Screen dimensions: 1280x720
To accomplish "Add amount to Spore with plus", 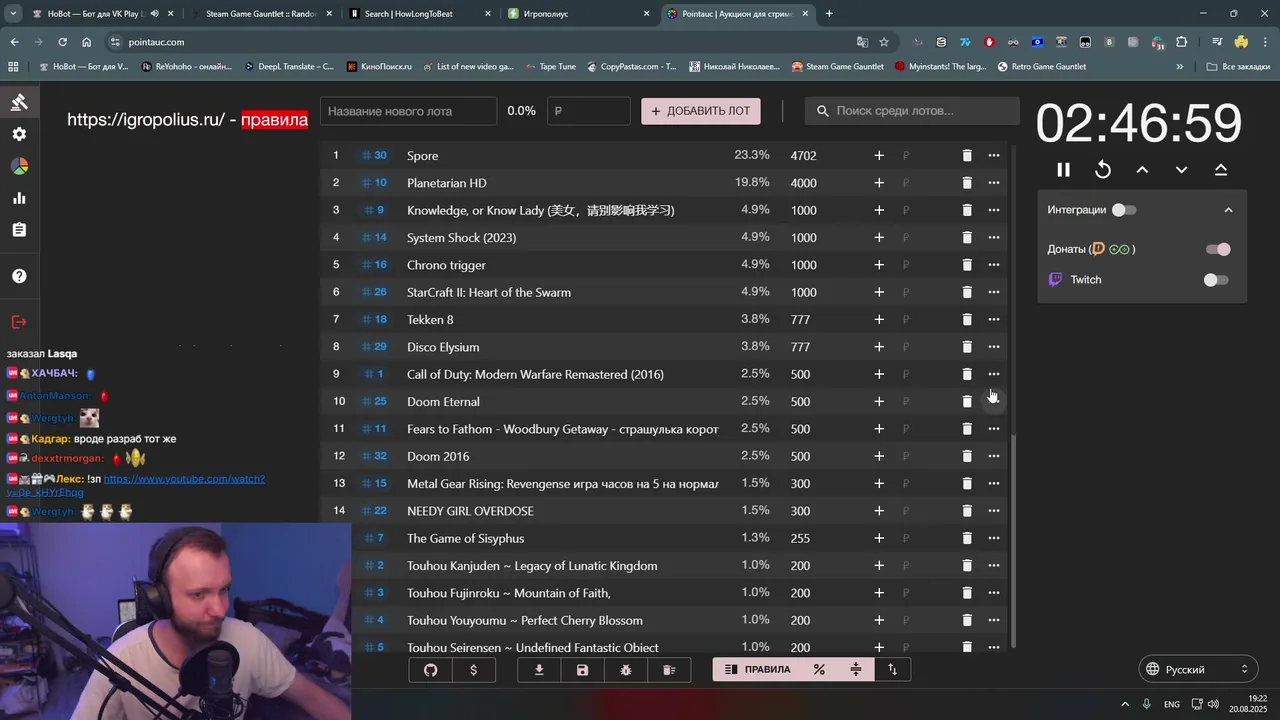I will 879,156.
